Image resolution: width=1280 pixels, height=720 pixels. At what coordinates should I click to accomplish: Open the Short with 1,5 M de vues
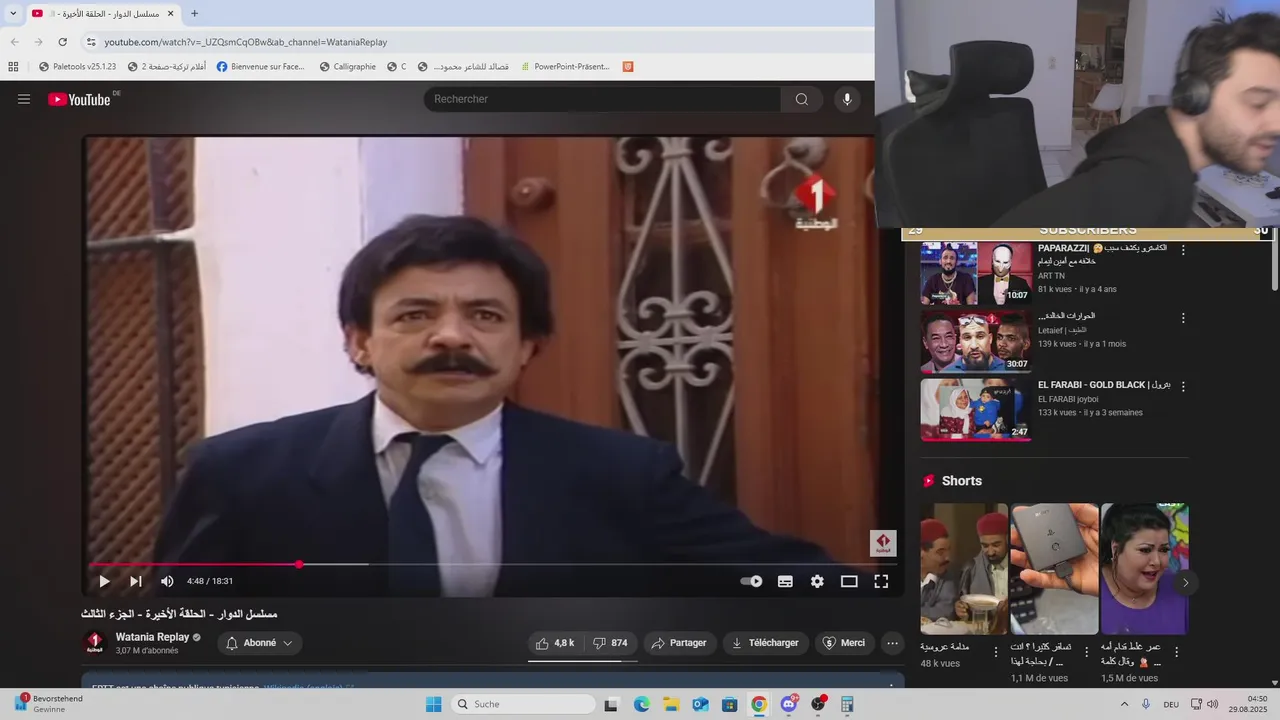1144,569
